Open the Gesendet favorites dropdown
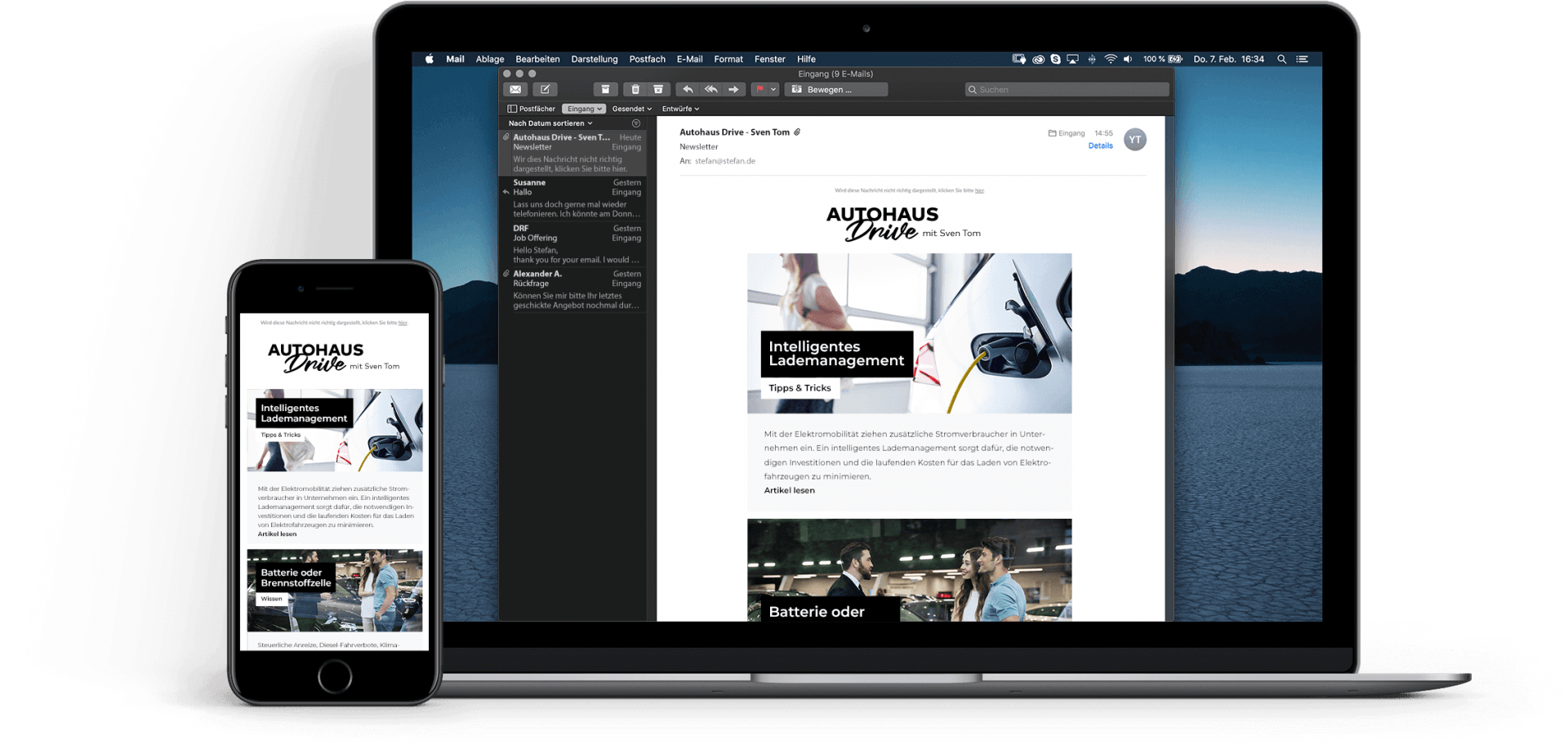Image resolution: width=1568 pixels, height=750 pixels. pyautogui.click(x=632, y=109)
